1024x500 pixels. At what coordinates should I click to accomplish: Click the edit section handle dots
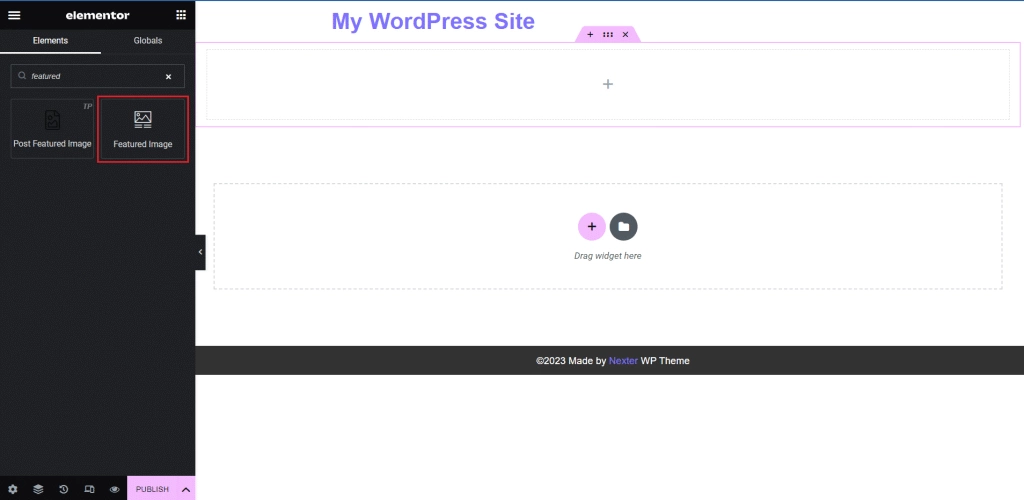click(x=608, y=35)
